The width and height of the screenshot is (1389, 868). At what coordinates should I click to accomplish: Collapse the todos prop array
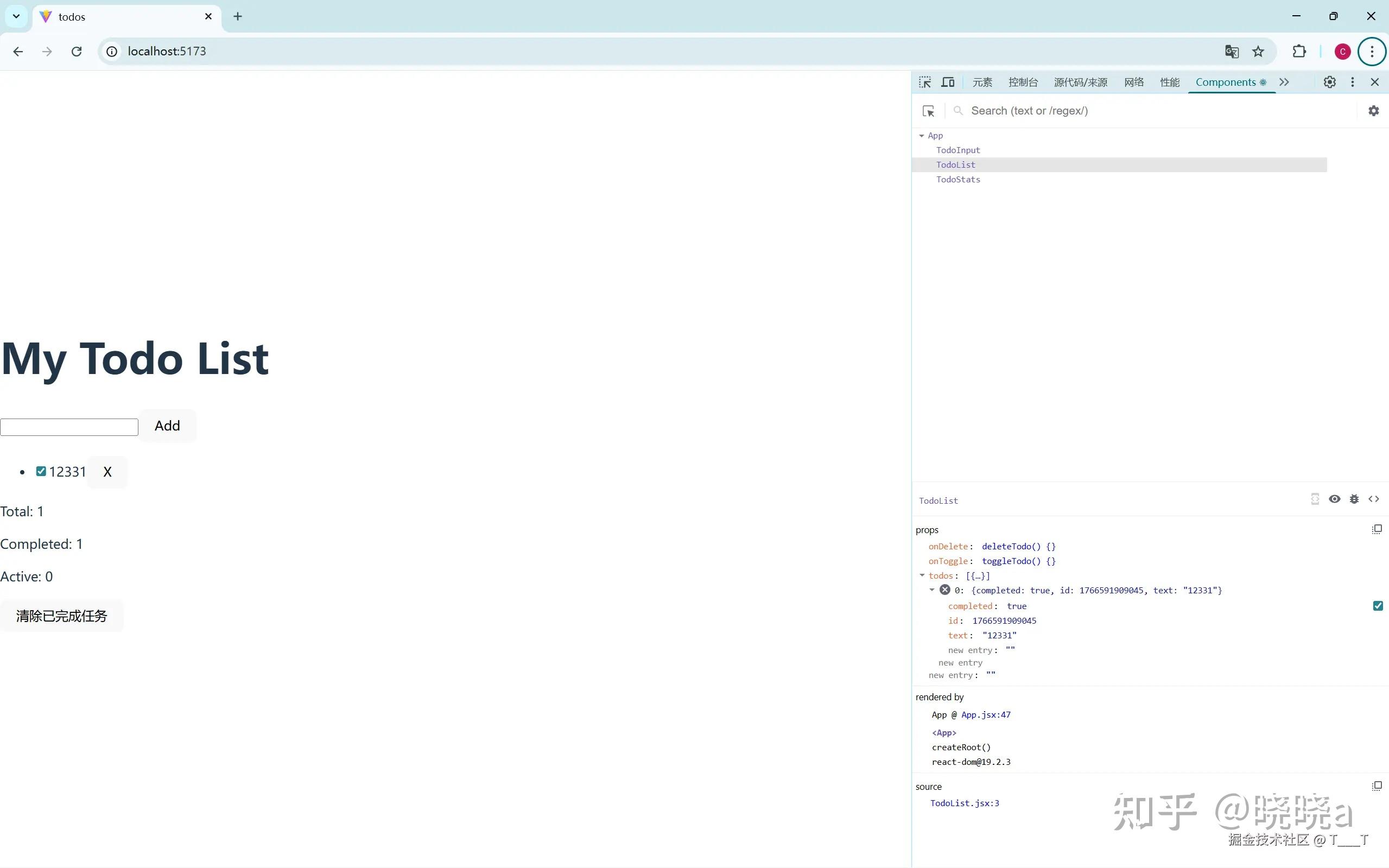922,575
